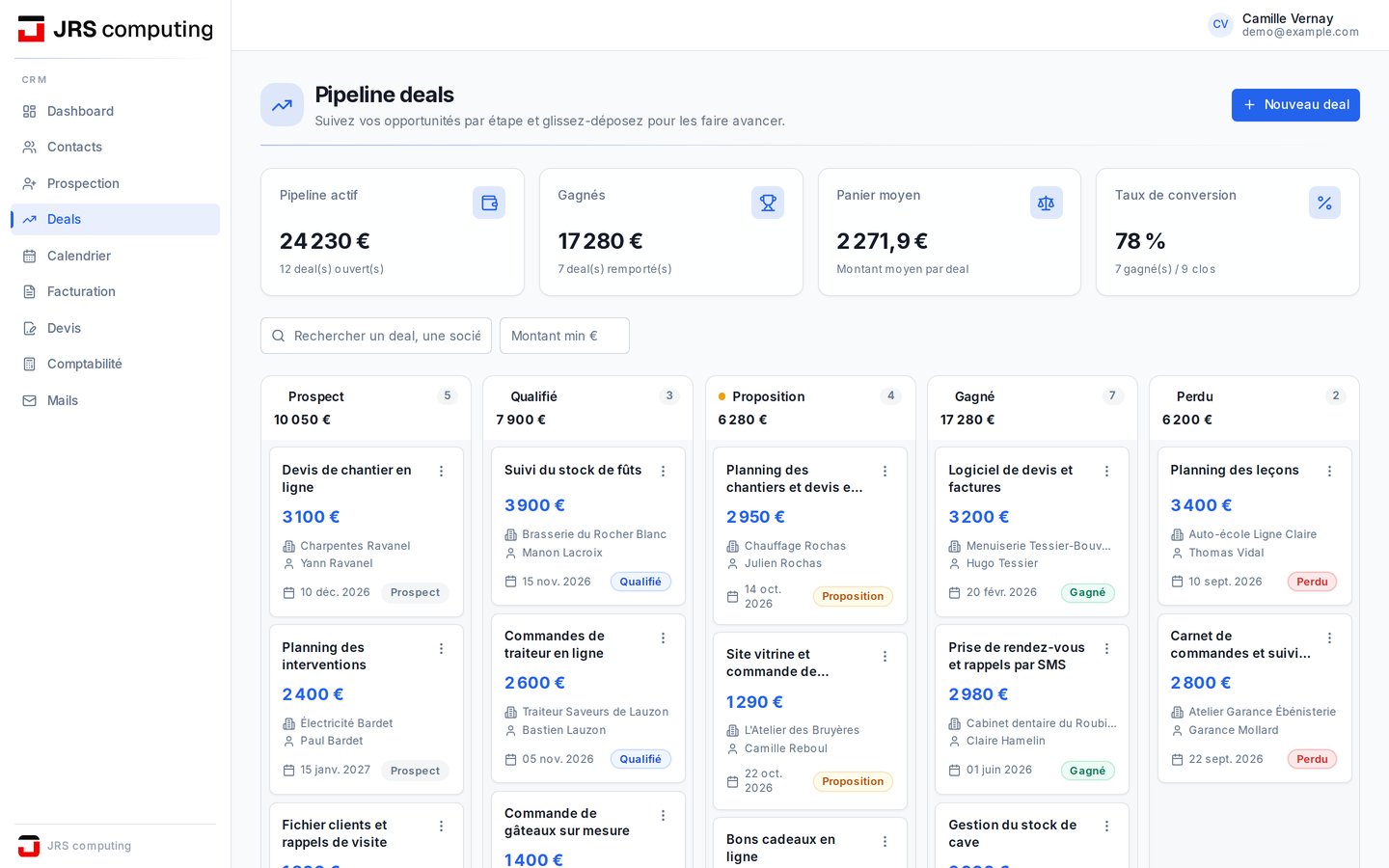Open options menu for Devis de chantier en ligne
1389x868 pixels.
click(441, 472)
